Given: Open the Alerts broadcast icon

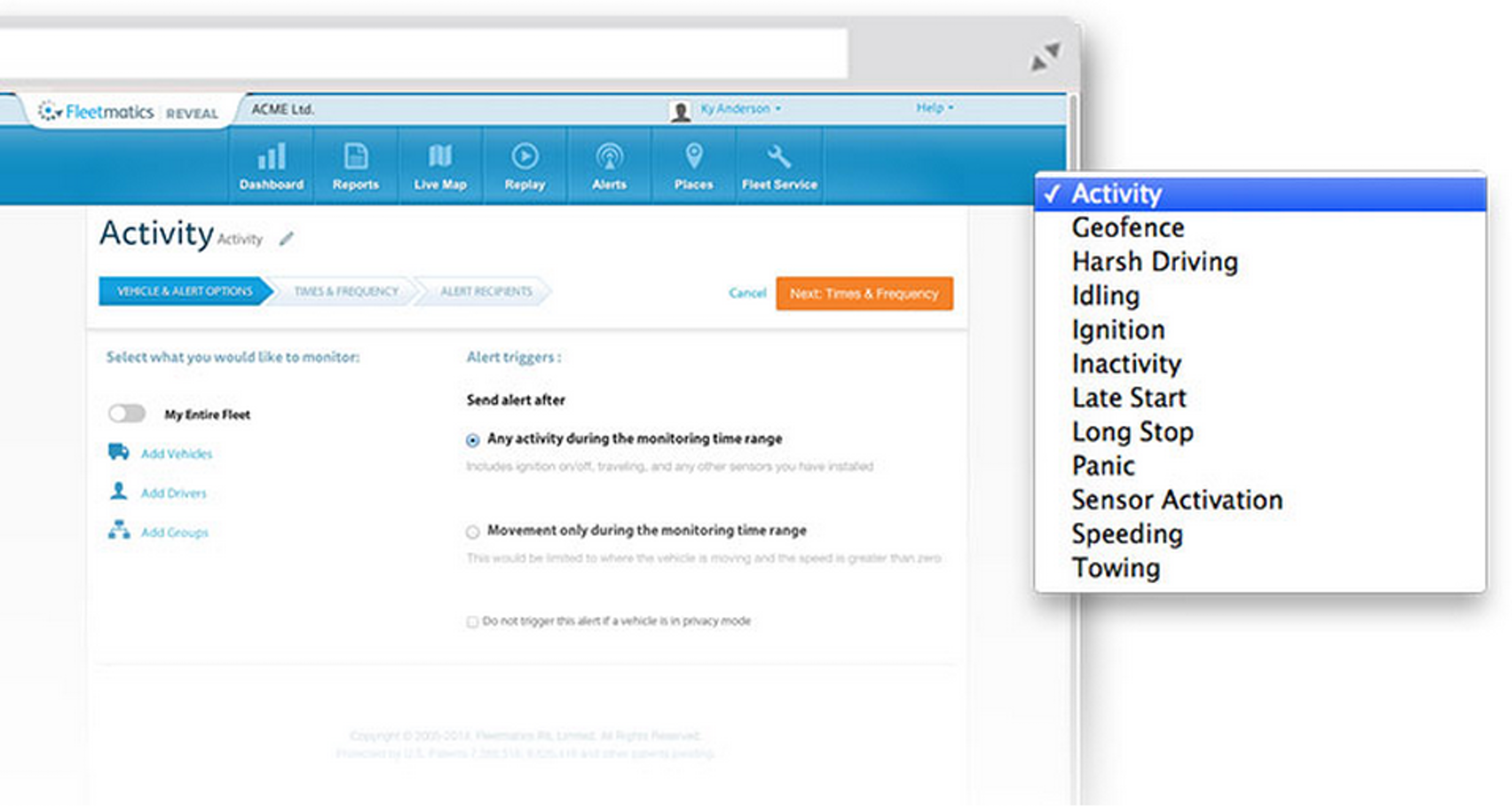Looking at the screenshot, I should click(x=609, y=157).
